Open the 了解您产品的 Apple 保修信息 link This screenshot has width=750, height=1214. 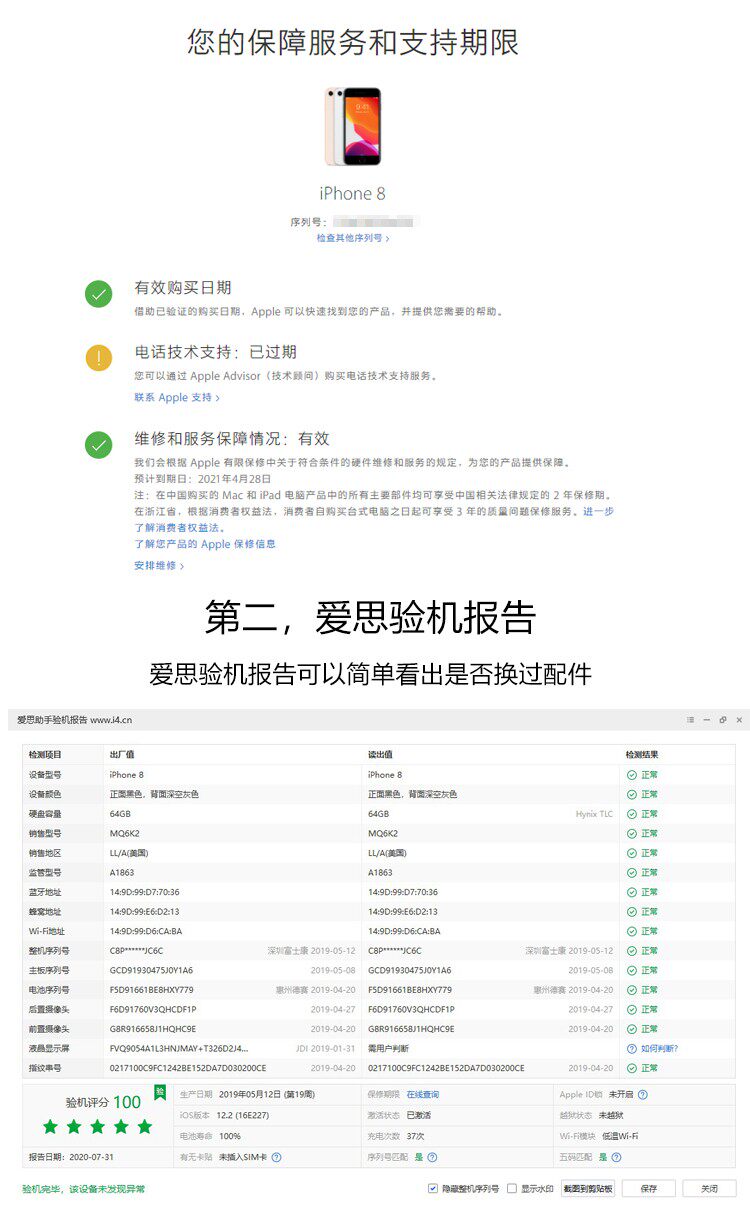tap(205, 544)
